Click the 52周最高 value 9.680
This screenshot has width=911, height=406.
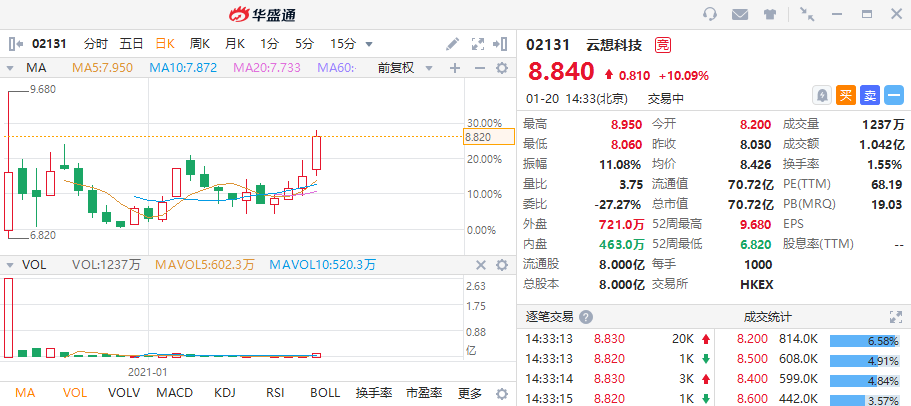[x=756, y=224]
